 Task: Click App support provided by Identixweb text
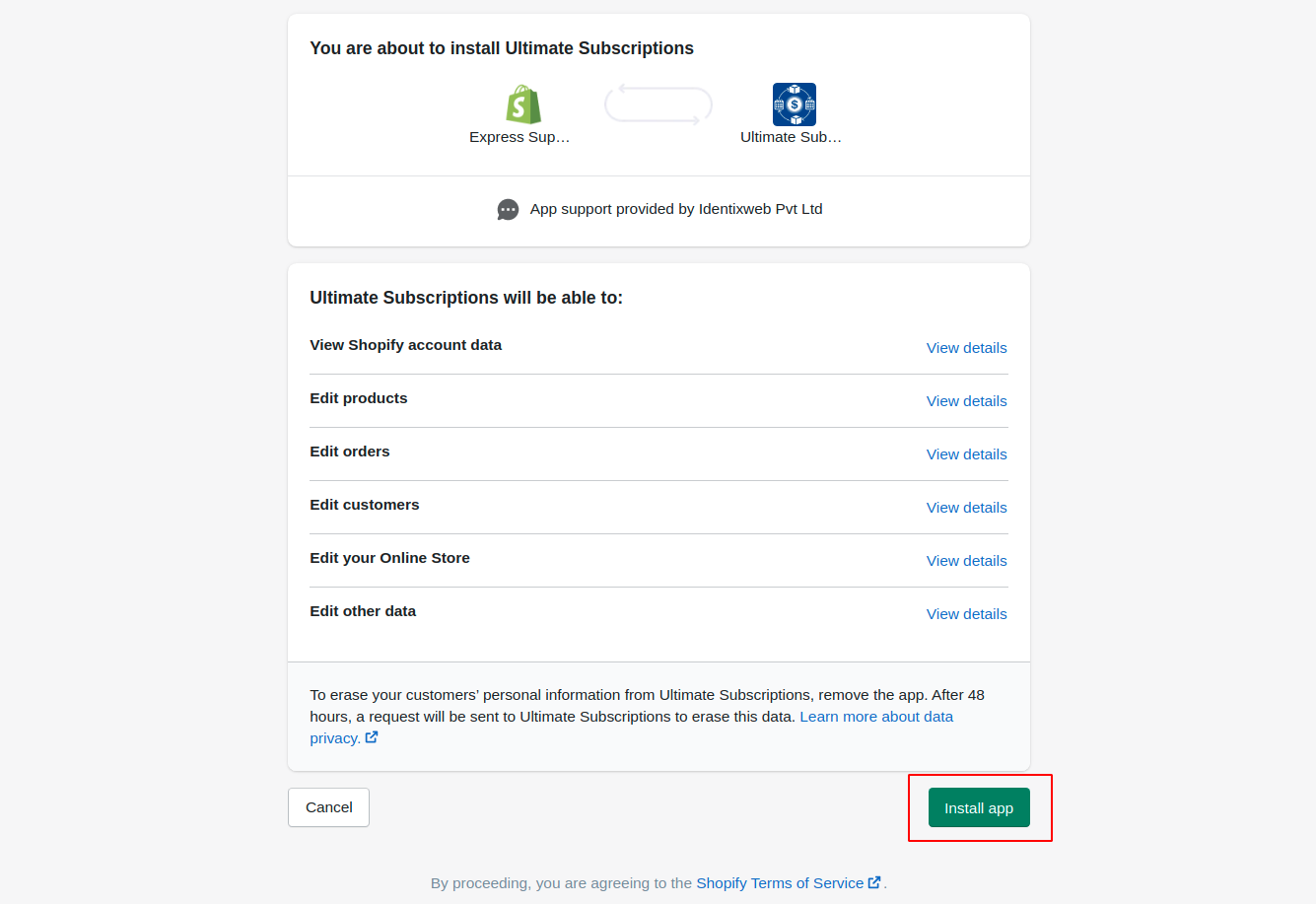point(675,209)
